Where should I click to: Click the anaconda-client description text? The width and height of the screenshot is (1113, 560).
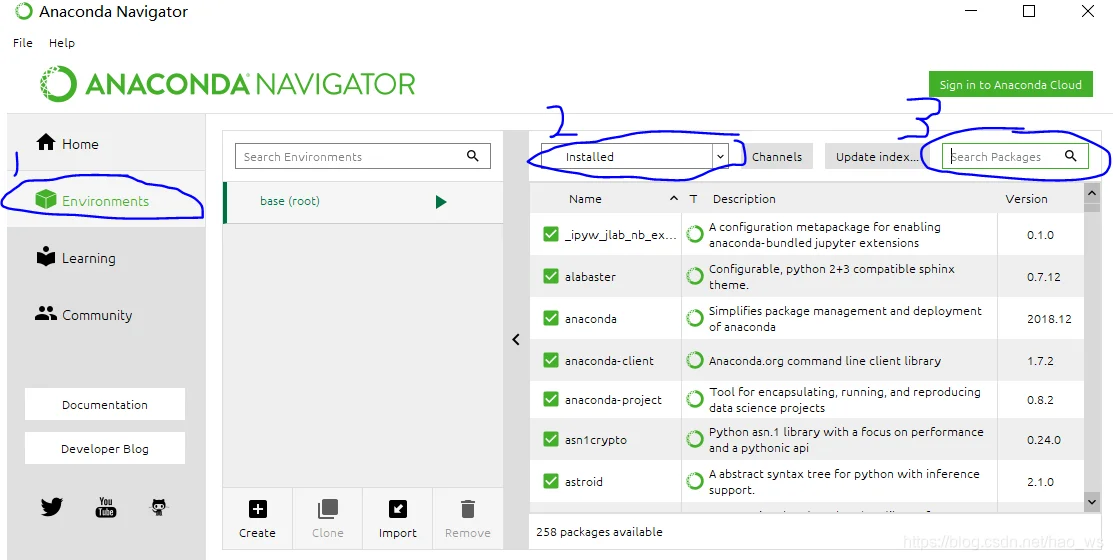click(x=825, y=361)
